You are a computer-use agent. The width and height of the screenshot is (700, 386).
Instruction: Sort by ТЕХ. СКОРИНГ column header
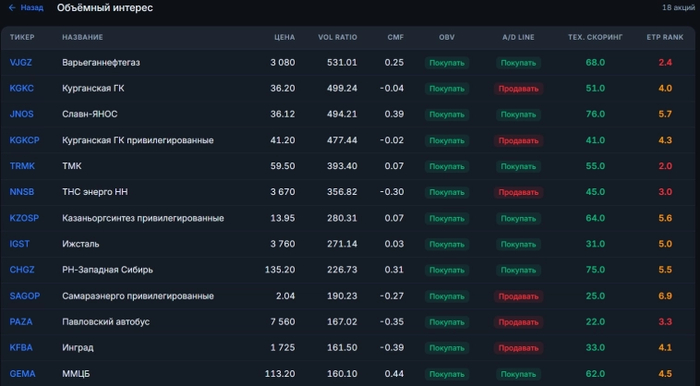coord(595,37)
